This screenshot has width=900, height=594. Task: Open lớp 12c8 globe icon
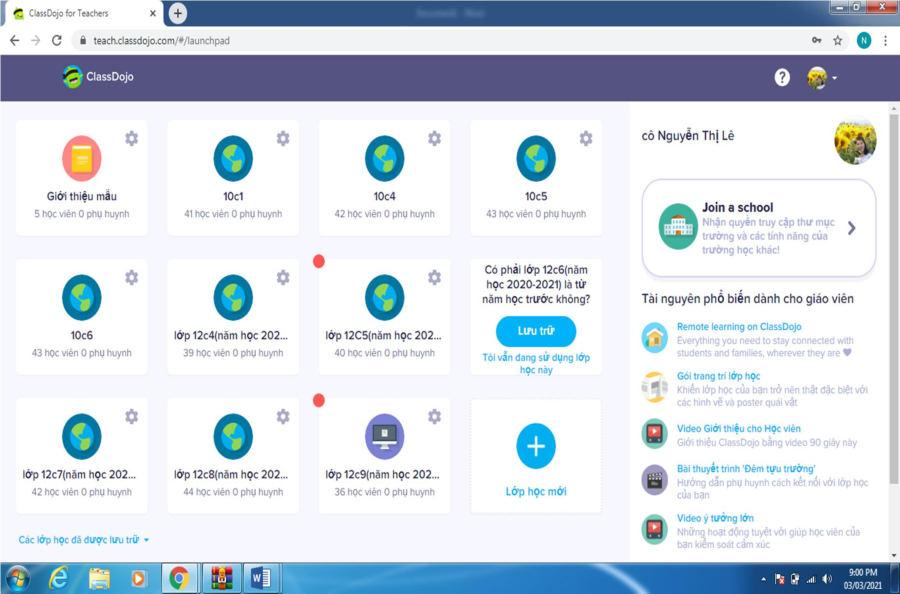[x=233, y=437]
